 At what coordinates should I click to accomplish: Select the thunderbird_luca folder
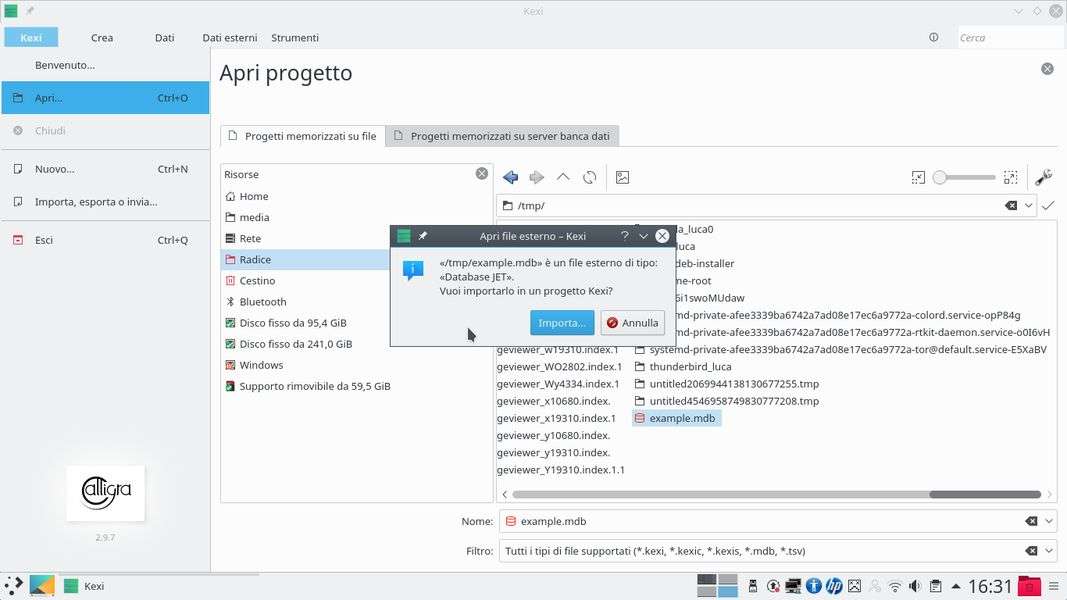point(683,367)
